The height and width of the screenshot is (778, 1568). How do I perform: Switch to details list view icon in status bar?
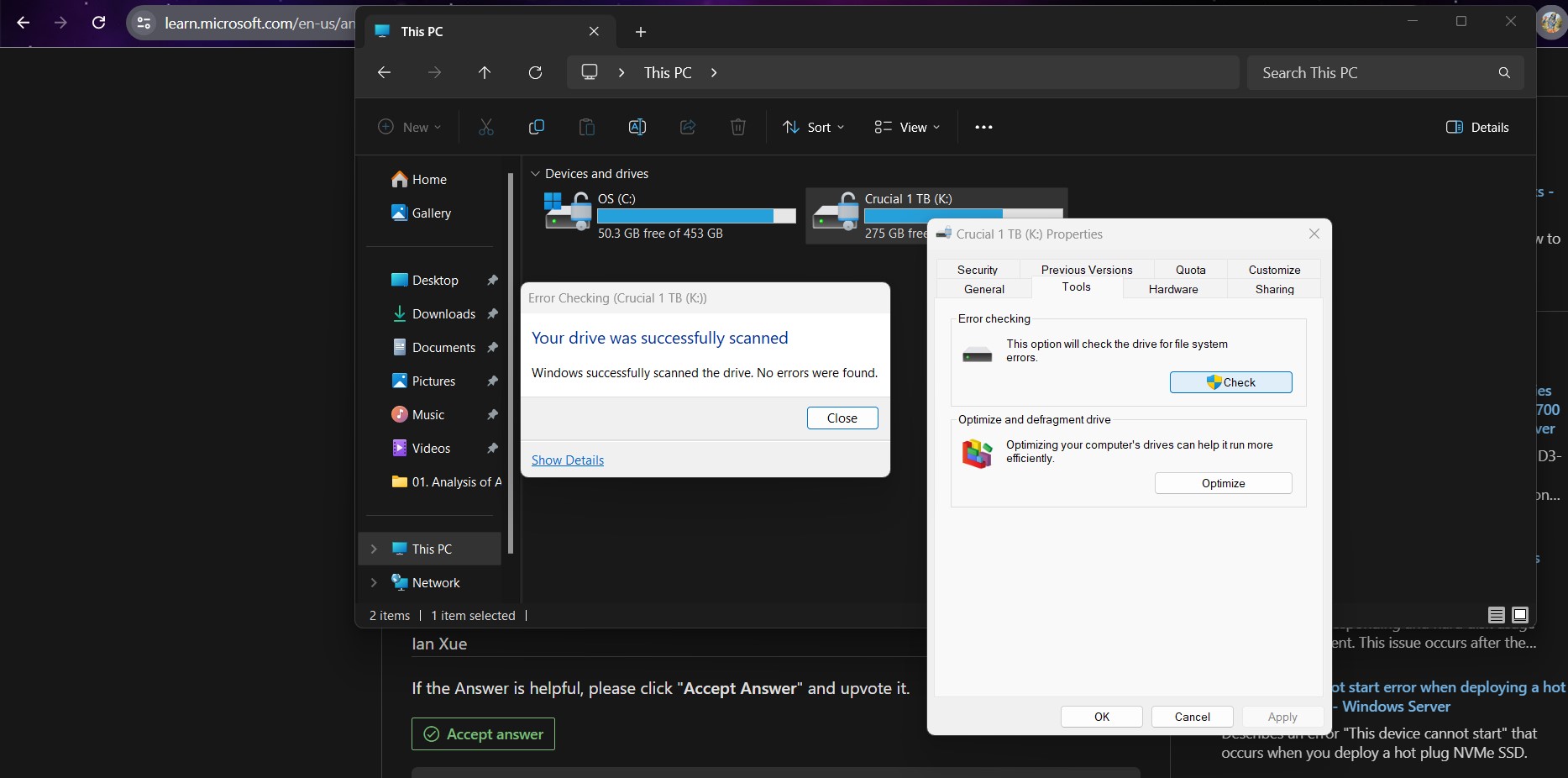[x=1496, y=615]
